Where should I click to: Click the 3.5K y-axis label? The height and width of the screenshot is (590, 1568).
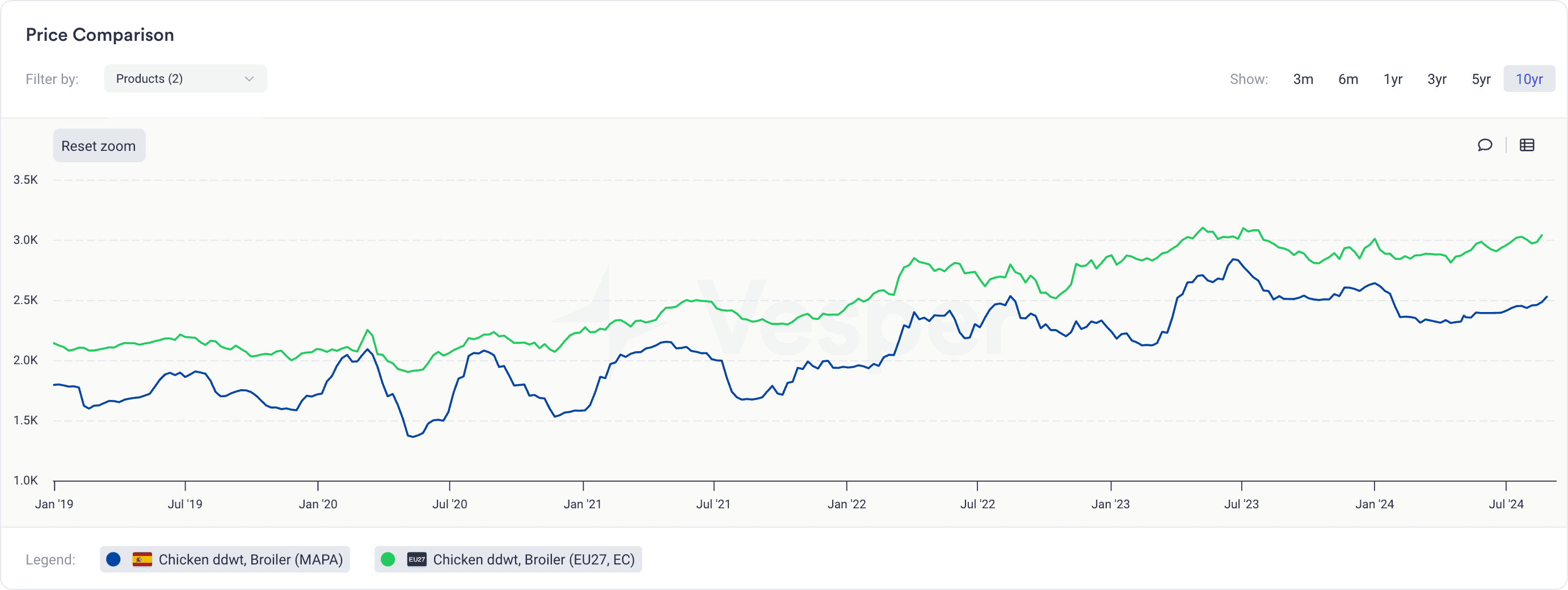[26, 180]
